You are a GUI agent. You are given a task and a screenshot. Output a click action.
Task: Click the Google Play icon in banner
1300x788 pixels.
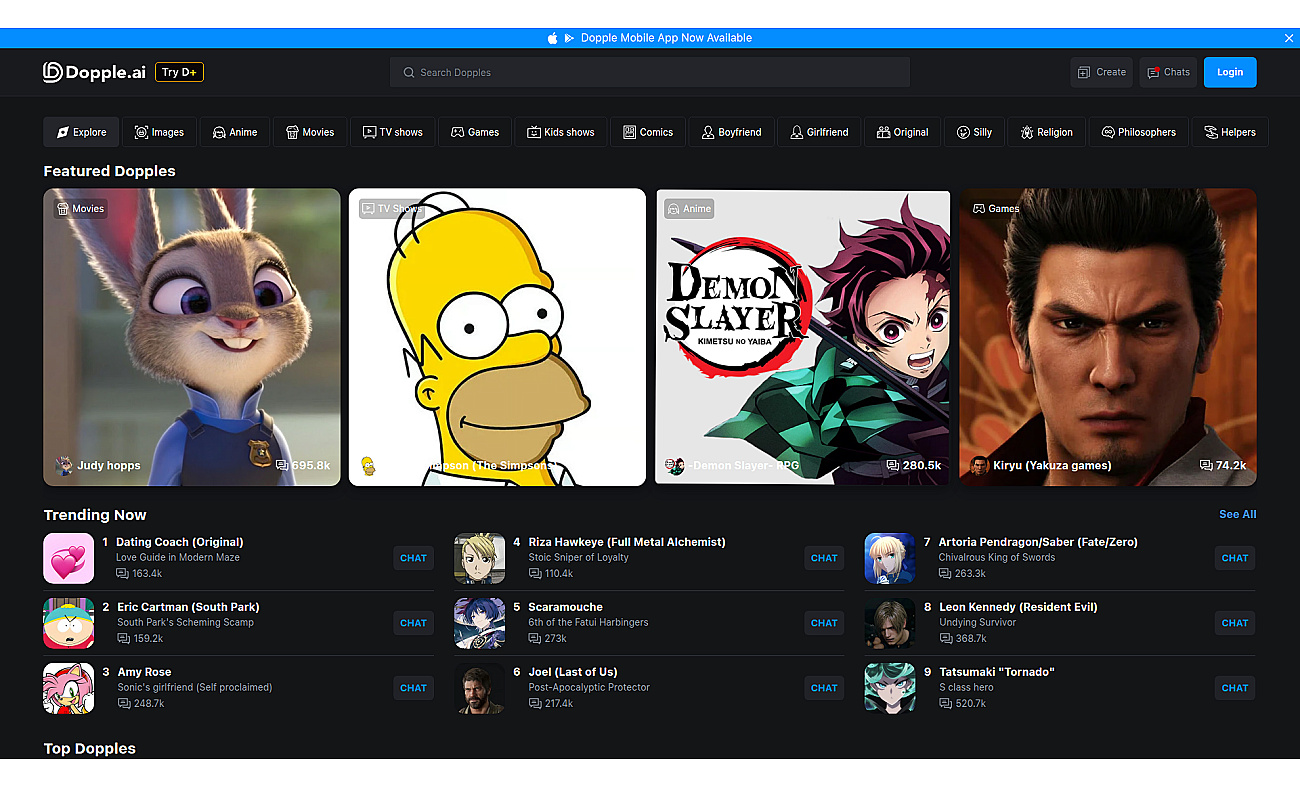click(569, 38)
